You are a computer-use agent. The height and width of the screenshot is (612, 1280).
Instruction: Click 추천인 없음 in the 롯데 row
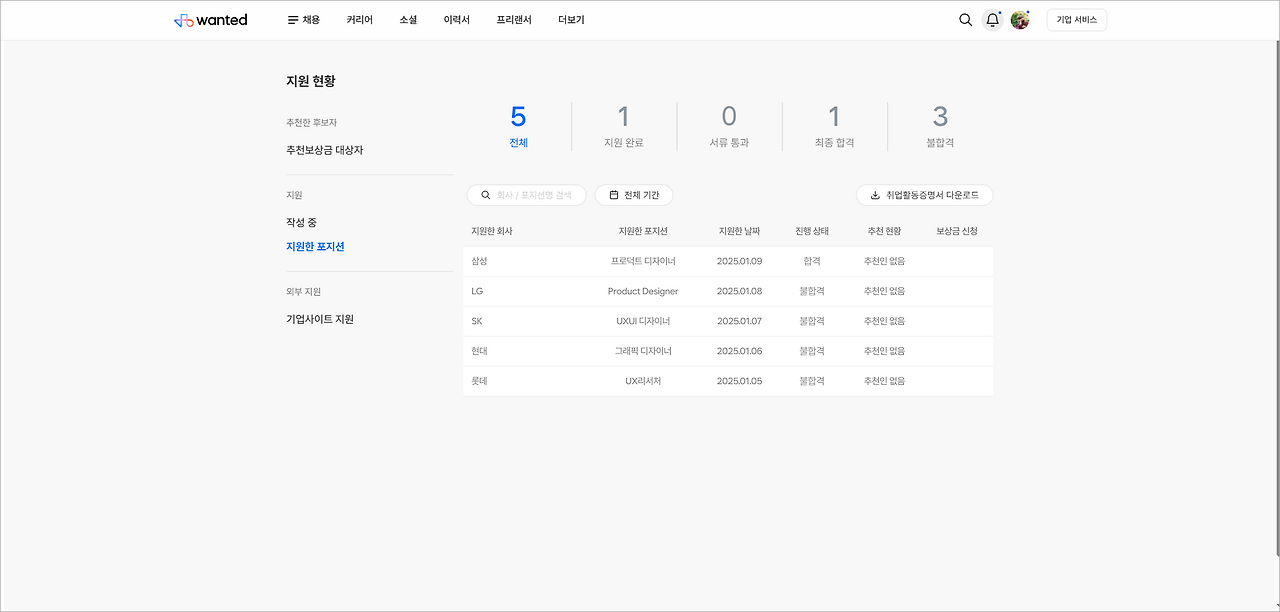(884, 381)
